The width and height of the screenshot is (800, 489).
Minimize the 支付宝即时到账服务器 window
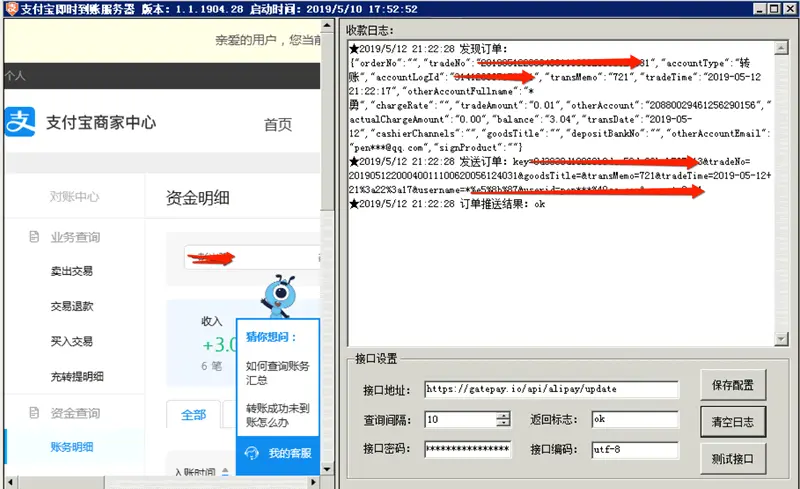[760, 9]
